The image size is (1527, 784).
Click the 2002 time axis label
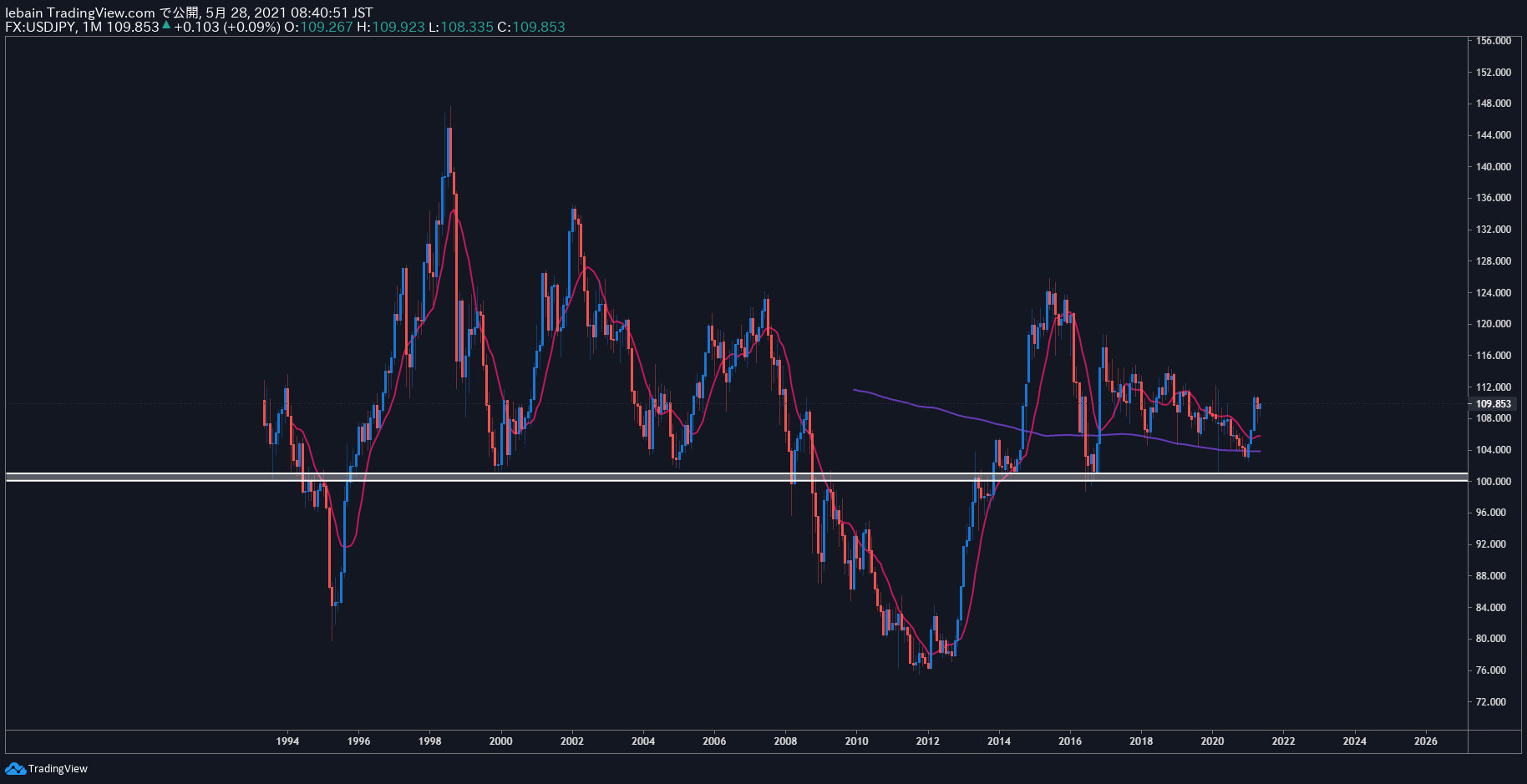pyautogui.click(x=572, y=741)
